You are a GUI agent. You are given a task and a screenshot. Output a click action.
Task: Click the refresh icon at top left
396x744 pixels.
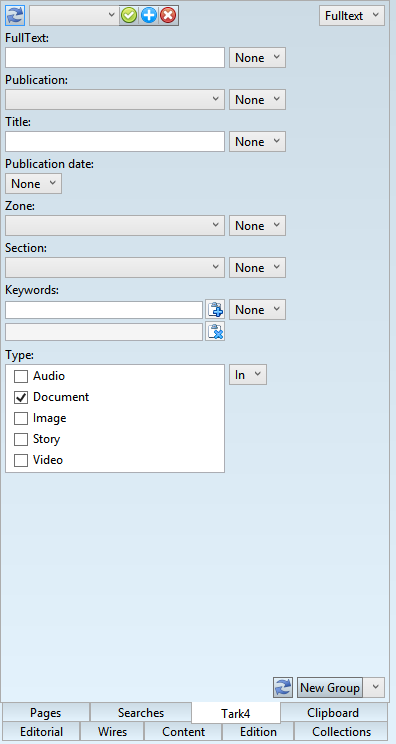tap(15, 16)
